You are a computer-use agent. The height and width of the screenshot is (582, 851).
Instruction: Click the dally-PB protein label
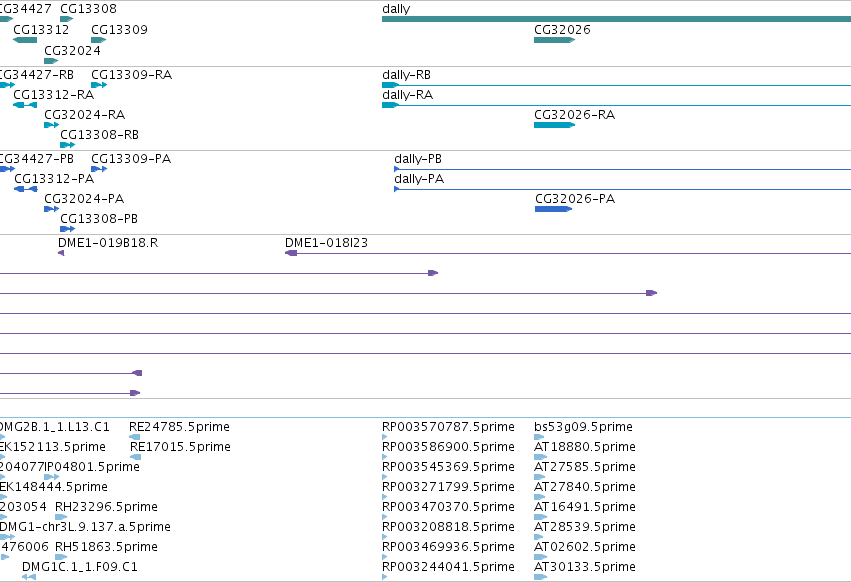point(418,159)
